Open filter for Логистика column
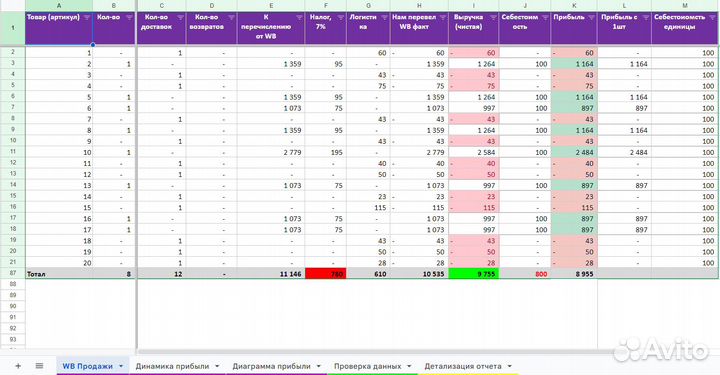Viewport: 720px width, 375px height. 384,17
